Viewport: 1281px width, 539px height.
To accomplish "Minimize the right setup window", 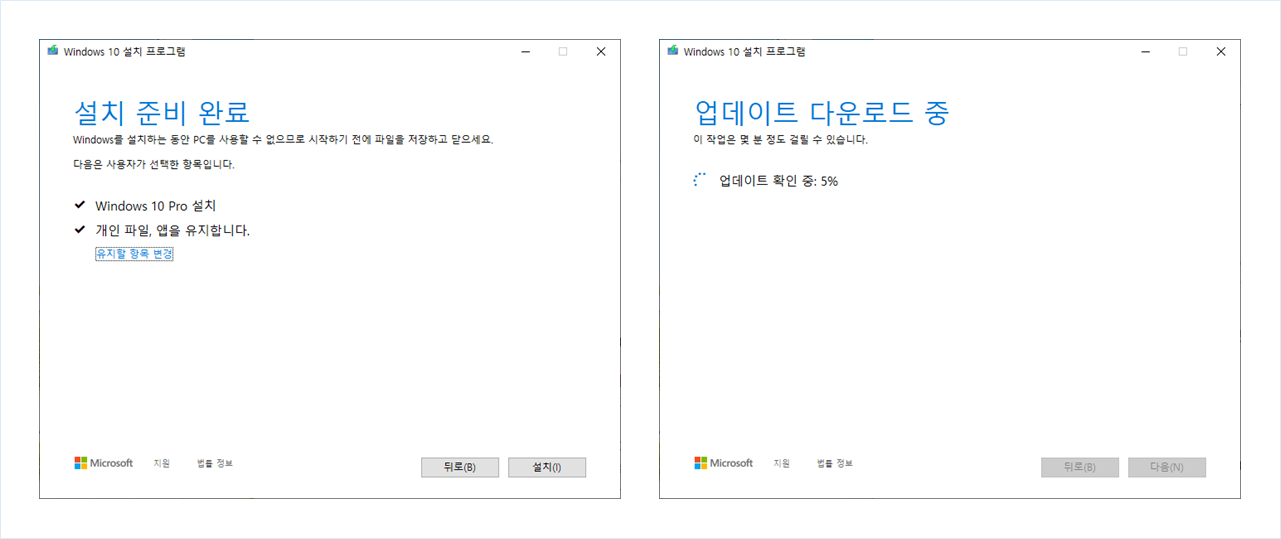I will coord(1145,51).
